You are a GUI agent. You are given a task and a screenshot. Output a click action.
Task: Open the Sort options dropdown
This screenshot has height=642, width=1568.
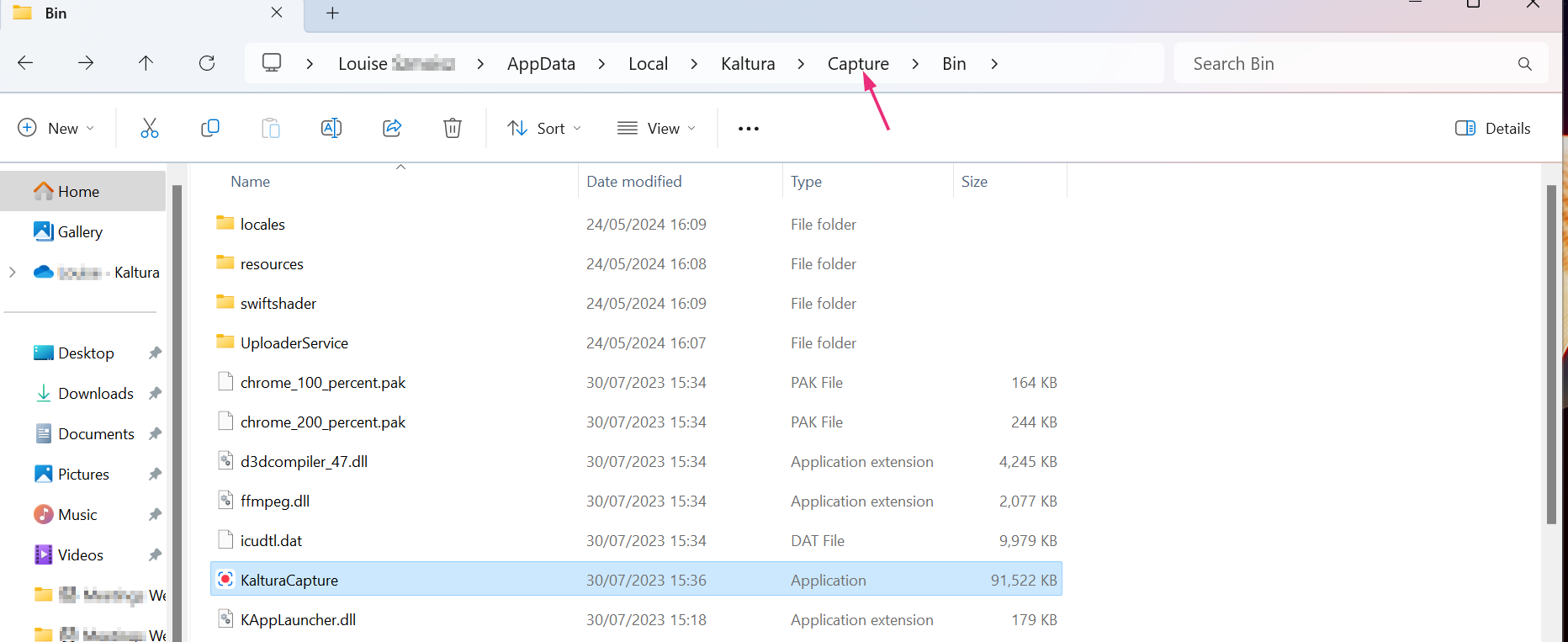[x=544, y=128]
